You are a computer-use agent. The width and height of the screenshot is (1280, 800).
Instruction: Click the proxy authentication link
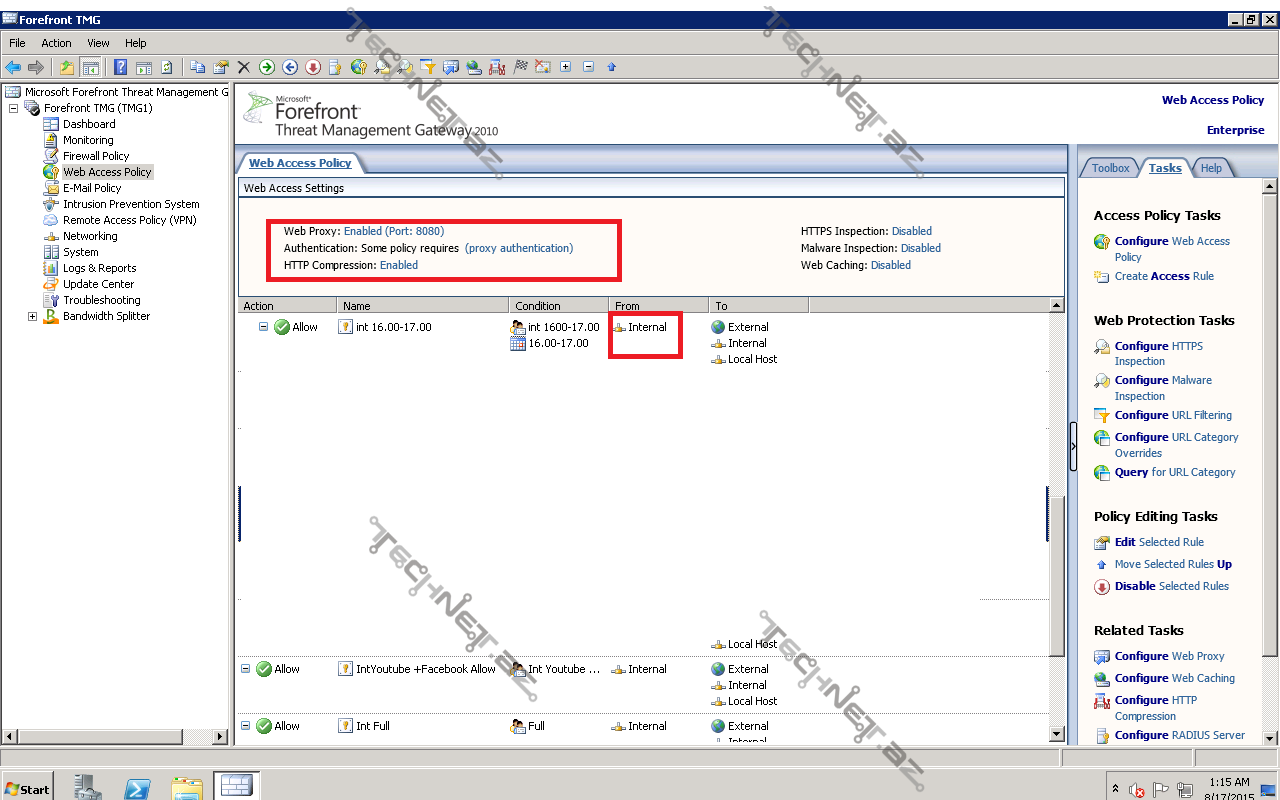click(x=519, y=248)
